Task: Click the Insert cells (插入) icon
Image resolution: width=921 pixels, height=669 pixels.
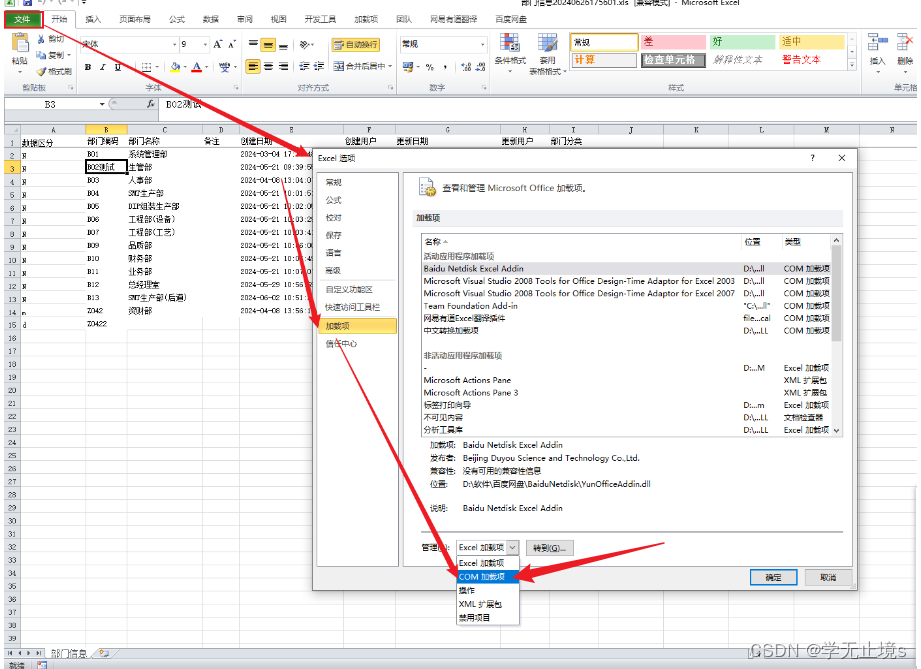Action: pyautogui.click(x=877, y=42)
